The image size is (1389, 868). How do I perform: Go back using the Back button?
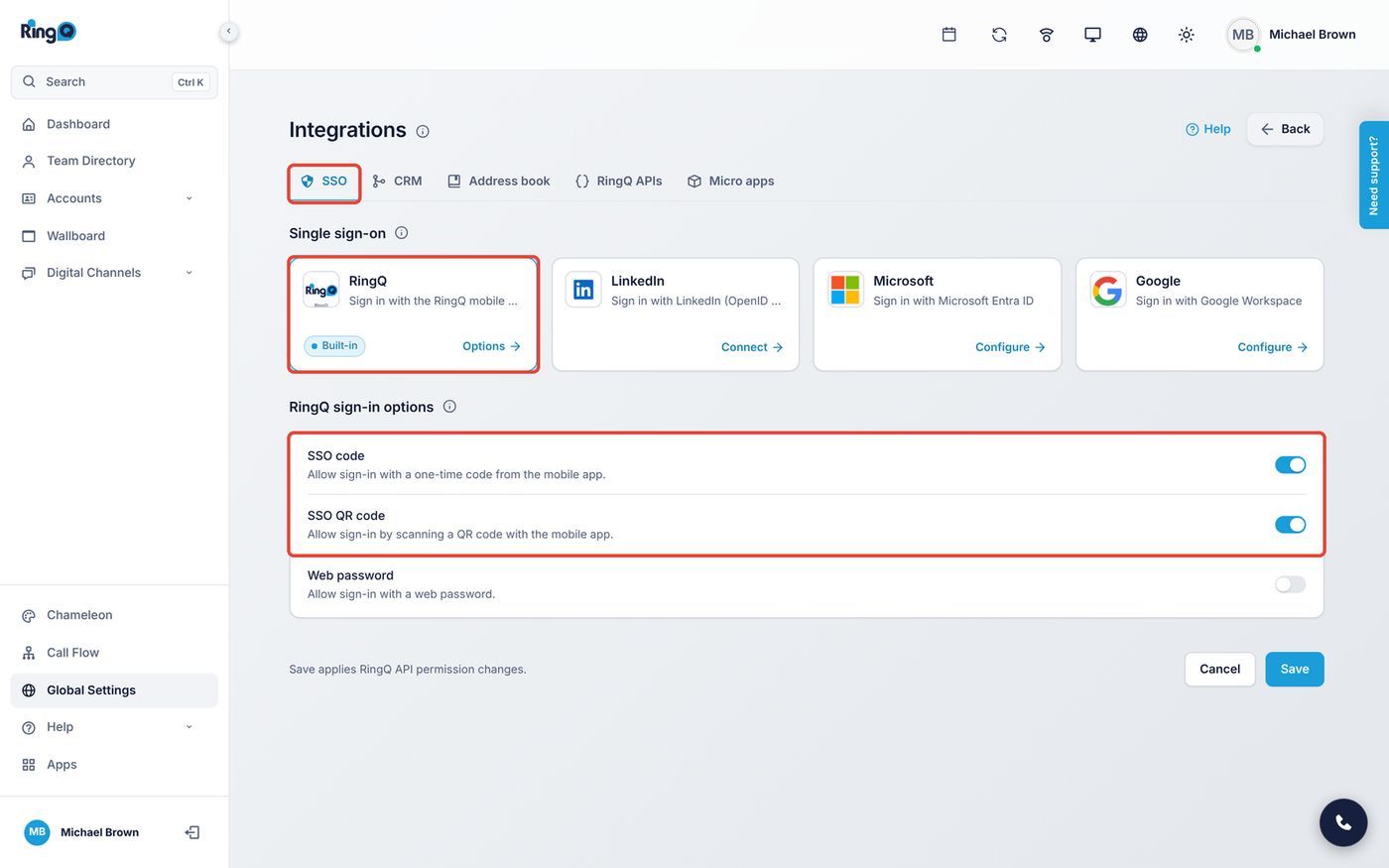pos(1285,130)
